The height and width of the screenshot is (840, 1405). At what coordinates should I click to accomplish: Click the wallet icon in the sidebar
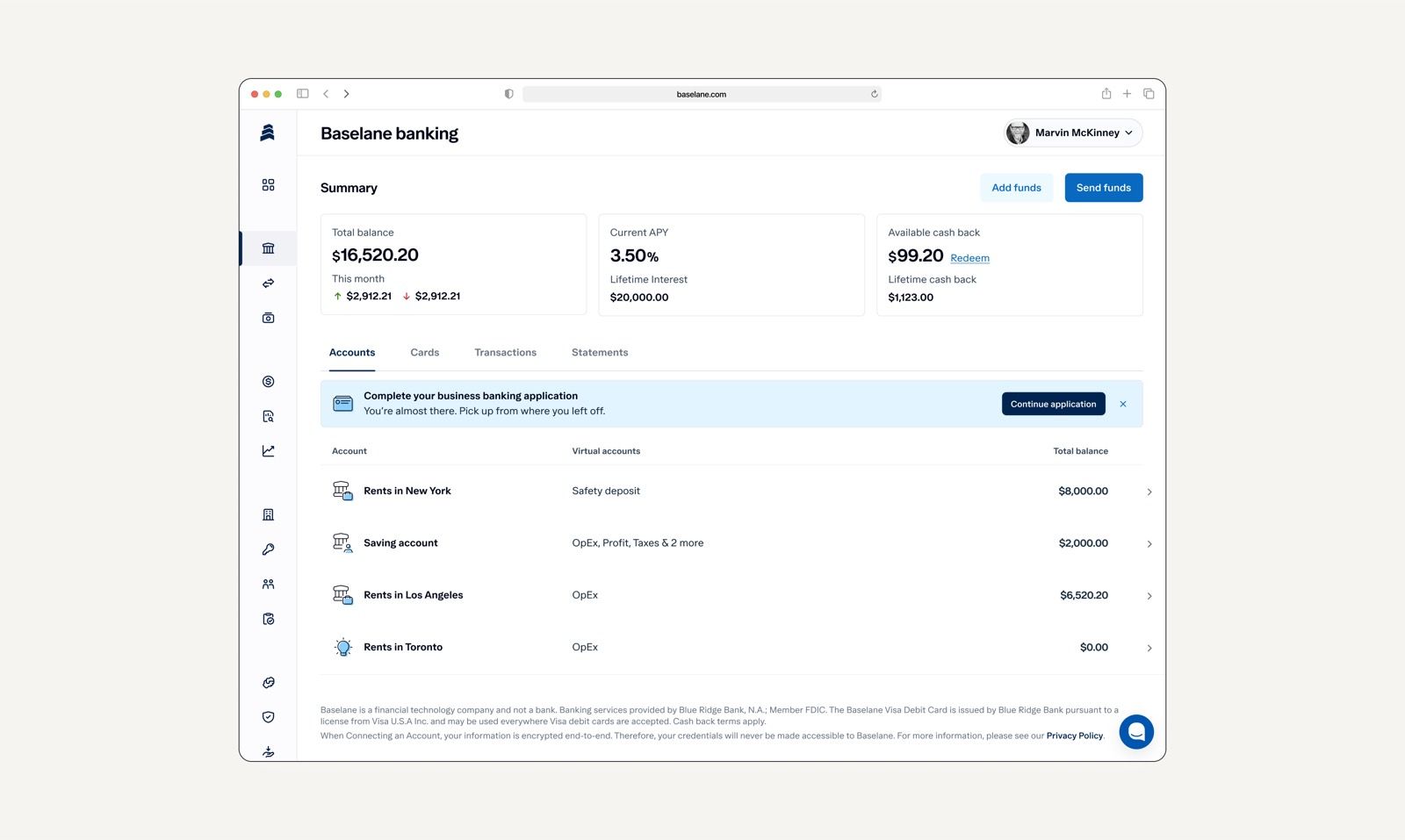268,318
